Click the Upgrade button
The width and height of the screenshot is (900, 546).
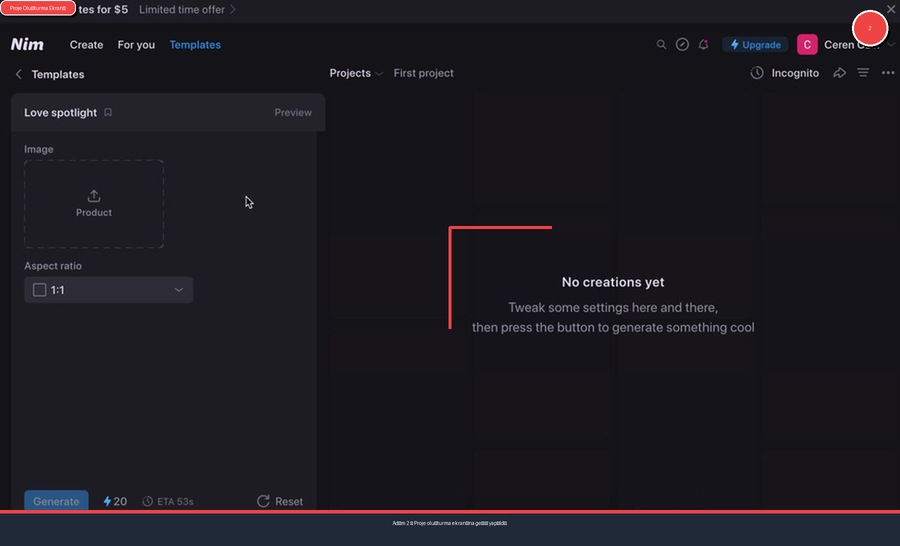pos(755,45)
